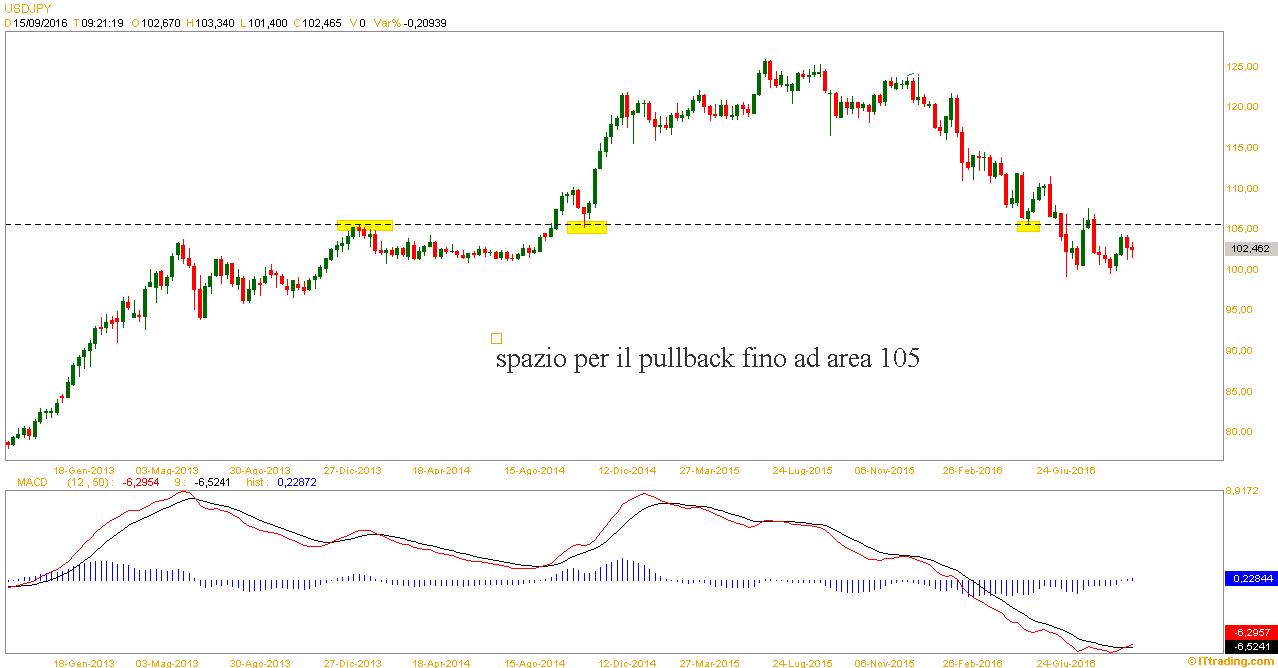The height and width of the screenshot is (668, 1278).
Task: Click the 12-Dic-2014 label on the upper time axis
Action: pyautogui.click(x=627, y=470)
